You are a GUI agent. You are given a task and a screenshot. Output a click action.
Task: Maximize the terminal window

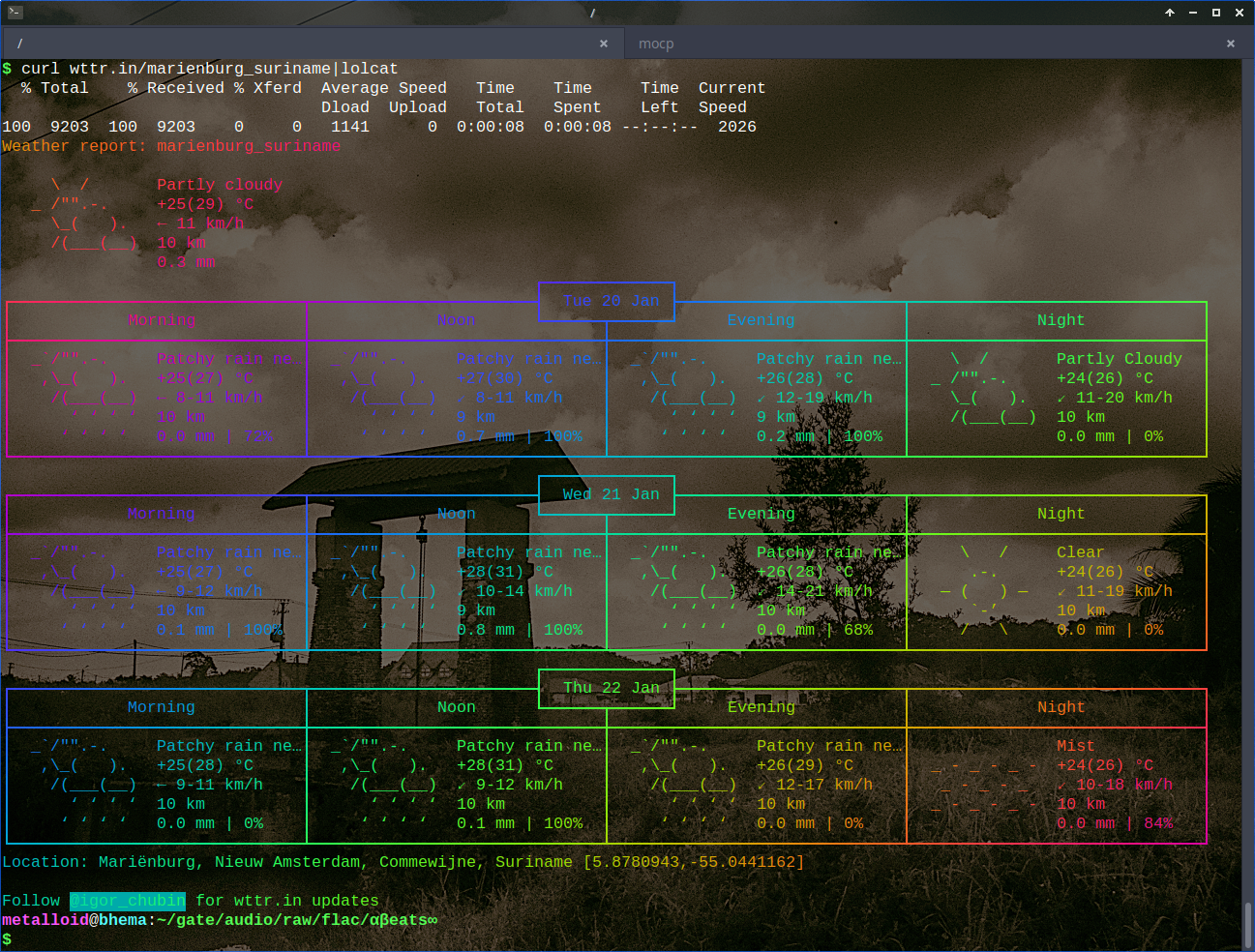click(x=1215, y=13)
